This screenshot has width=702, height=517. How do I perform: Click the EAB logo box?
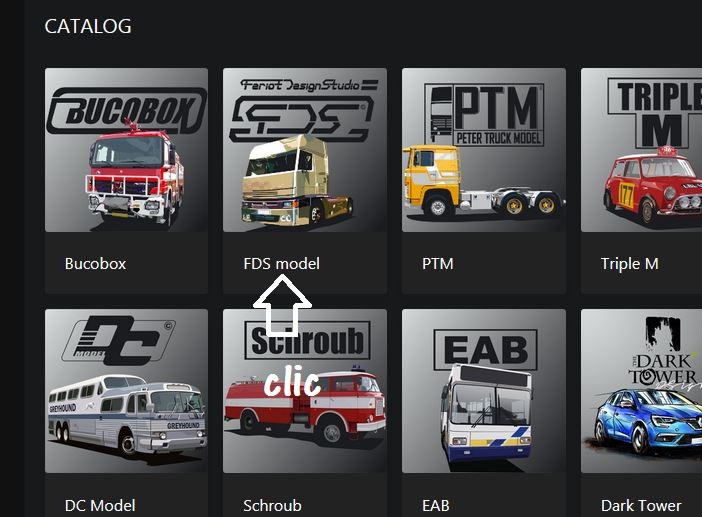coord(485,350)
